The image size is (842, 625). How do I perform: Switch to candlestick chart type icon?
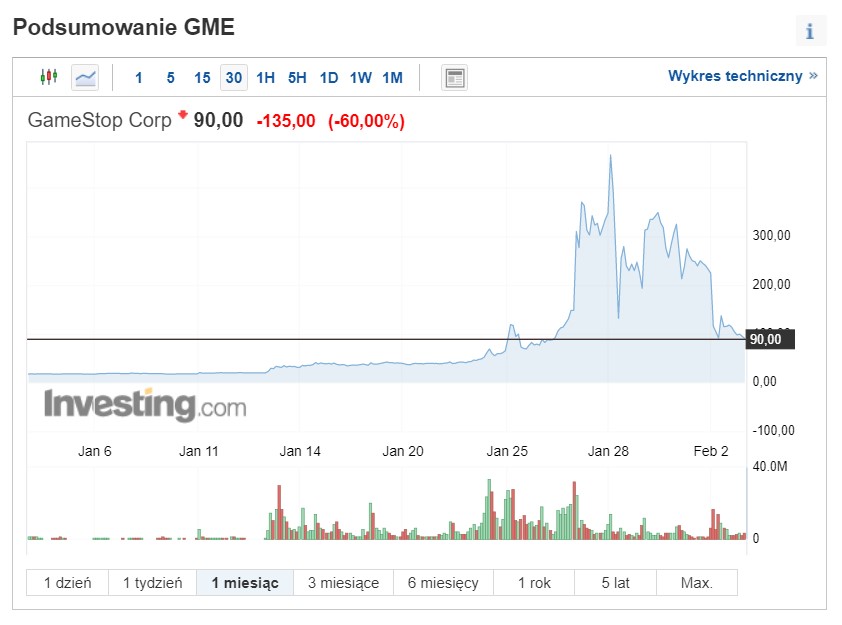pos(49,77)
